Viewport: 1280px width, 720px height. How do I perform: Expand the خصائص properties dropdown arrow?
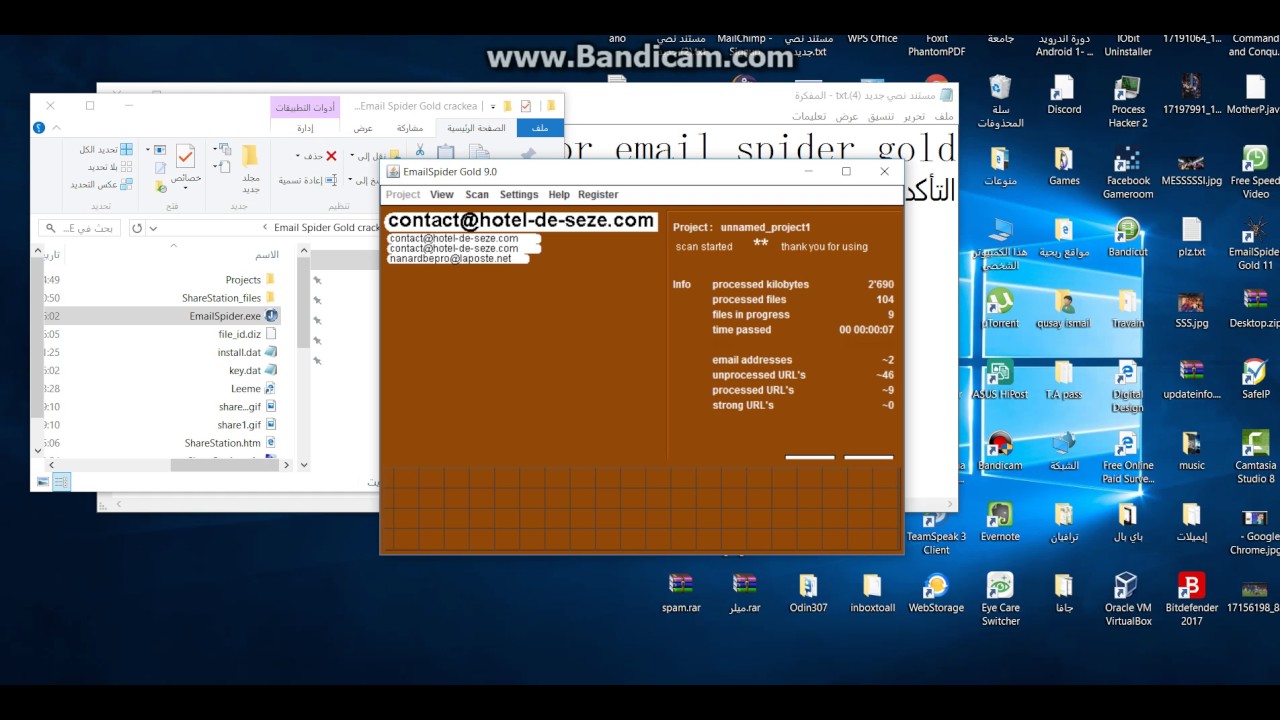pos(185,189)
